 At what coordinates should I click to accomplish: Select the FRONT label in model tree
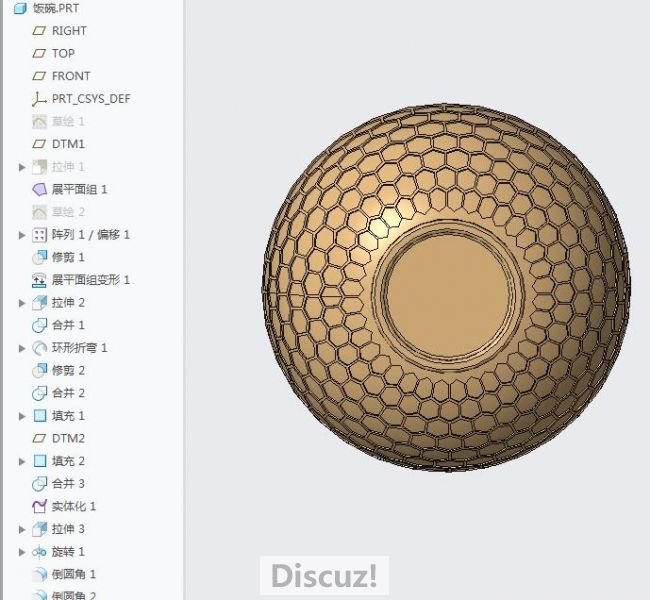[71, 76]
